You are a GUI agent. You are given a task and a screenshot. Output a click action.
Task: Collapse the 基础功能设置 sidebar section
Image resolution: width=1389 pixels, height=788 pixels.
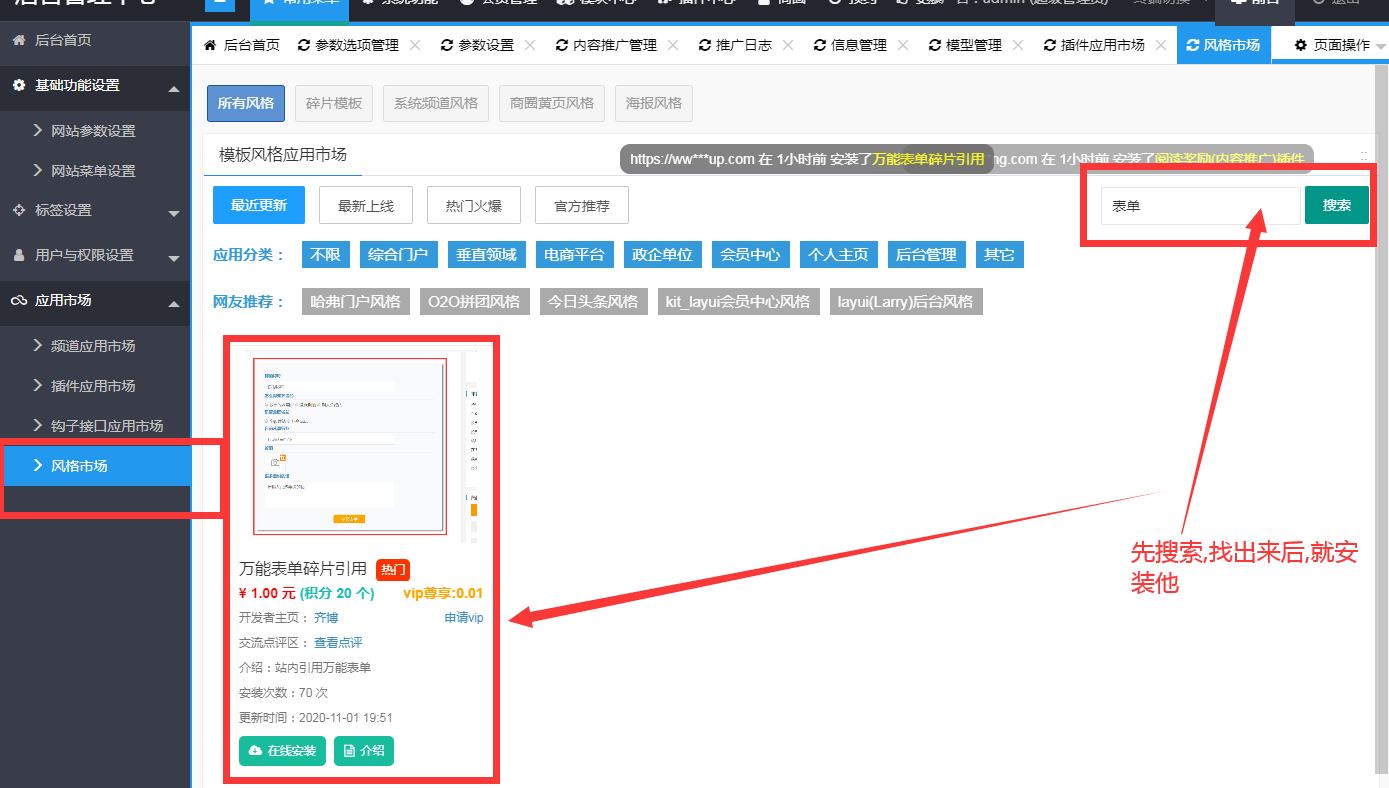click(x=174, y=88)
